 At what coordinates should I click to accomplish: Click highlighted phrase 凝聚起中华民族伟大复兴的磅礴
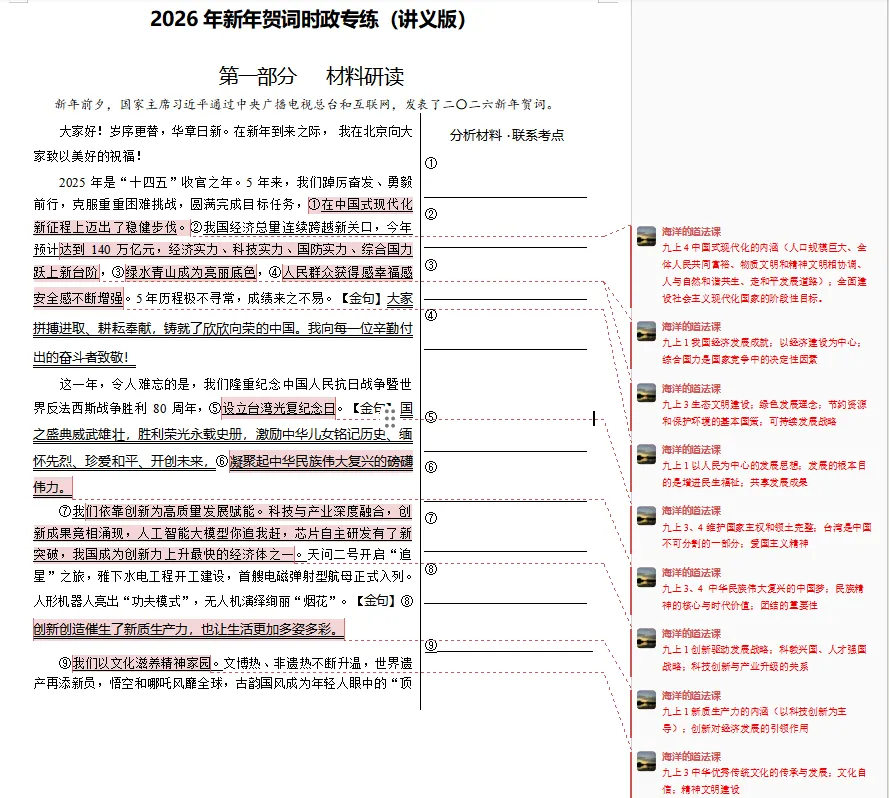pyautogui.click(x=321, y=461)
